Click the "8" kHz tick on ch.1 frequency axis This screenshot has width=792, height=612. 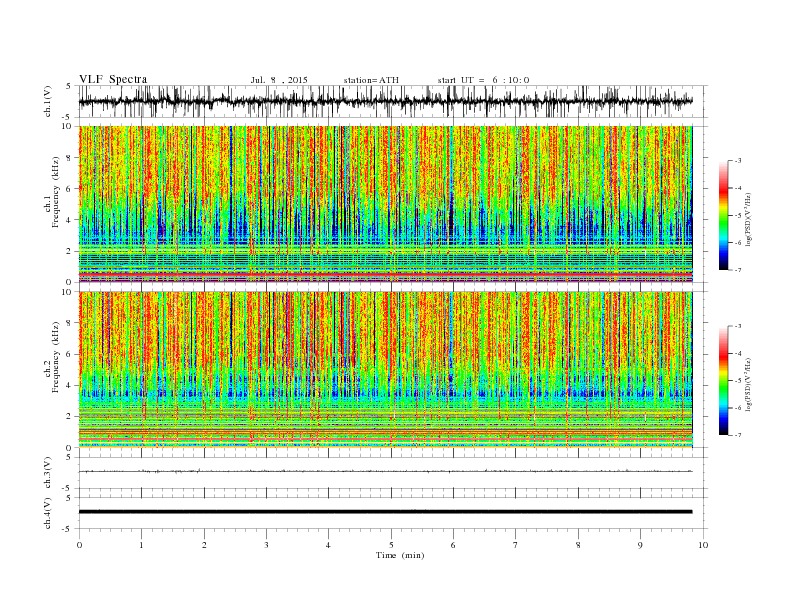point(70,157)
